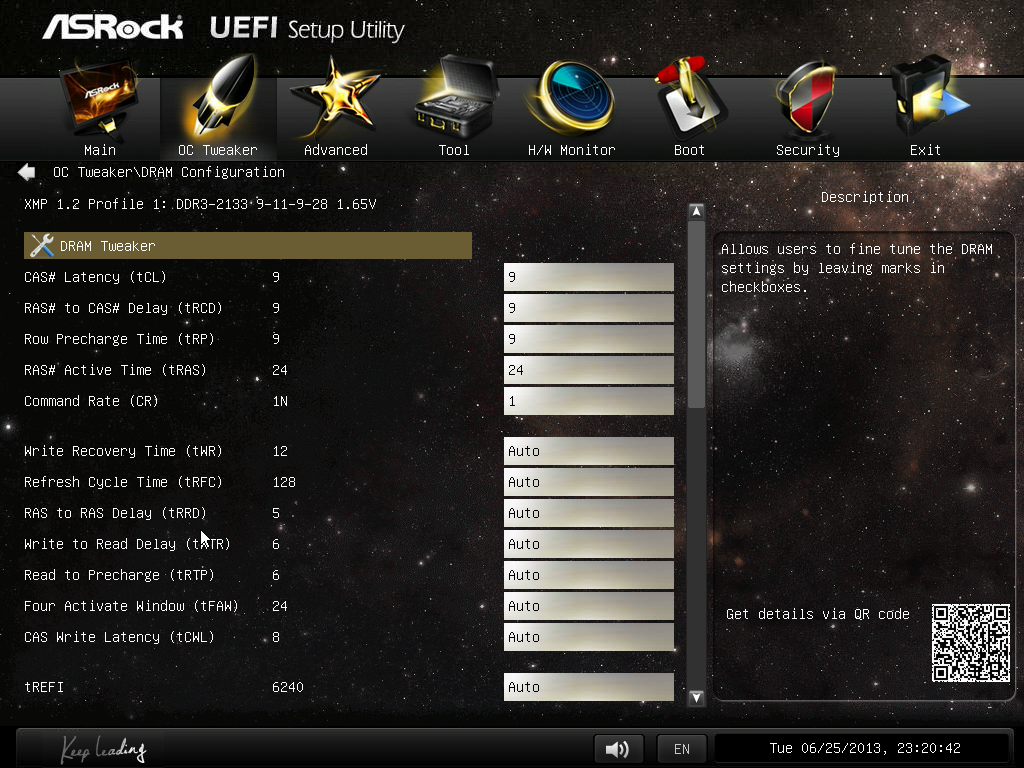Select the tREFI label
Image resolution: width=1024 pixels, height=768 pixels.
[x=44, y=687]
